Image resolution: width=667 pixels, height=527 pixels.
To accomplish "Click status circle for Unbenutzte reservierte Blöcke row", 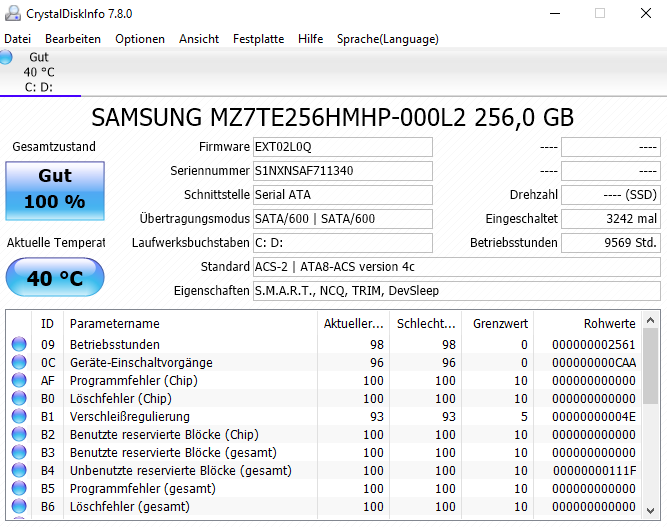I will (19, 470).
